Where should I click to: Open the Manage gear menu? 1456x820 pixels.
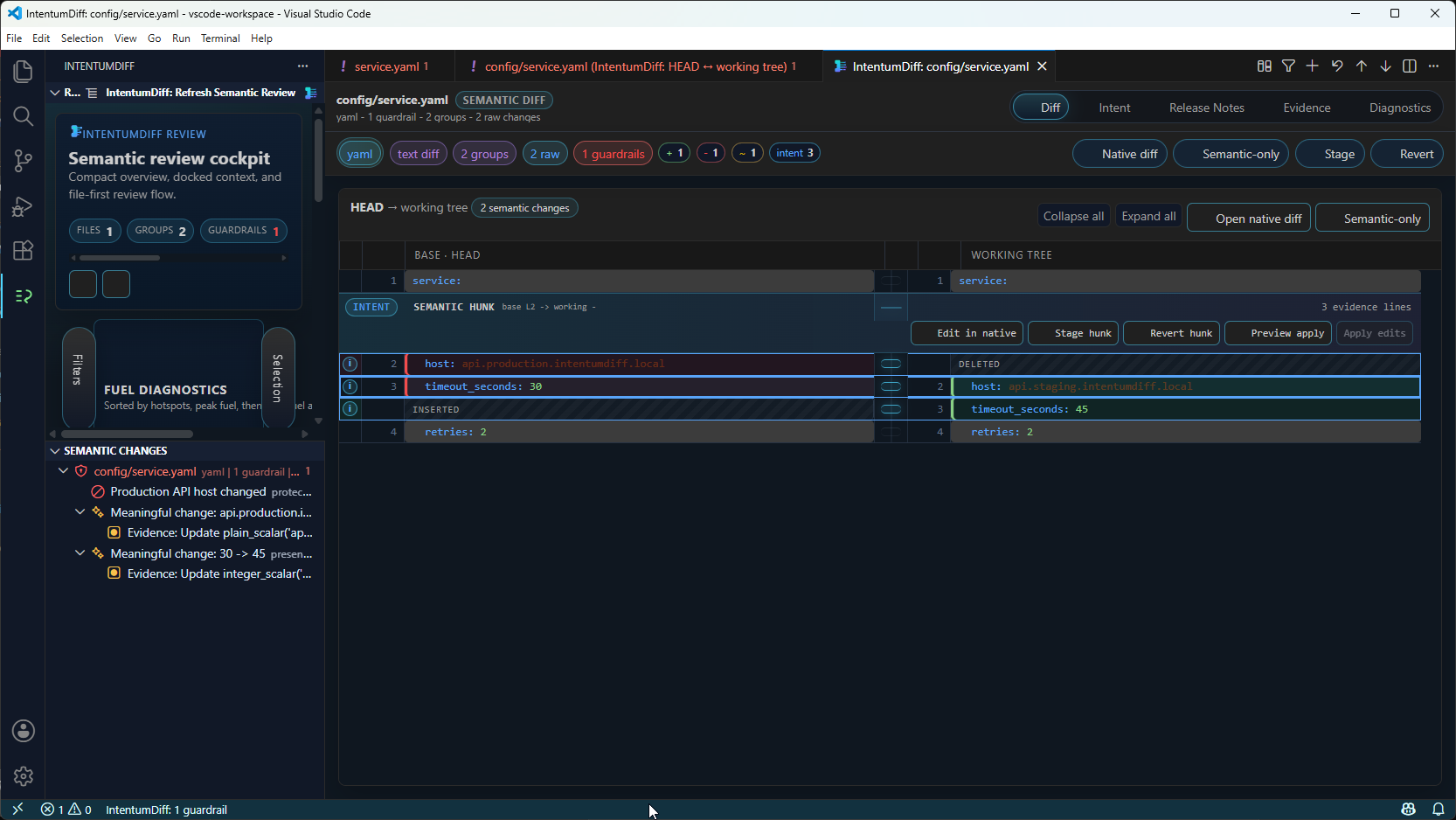pos(24,775)
